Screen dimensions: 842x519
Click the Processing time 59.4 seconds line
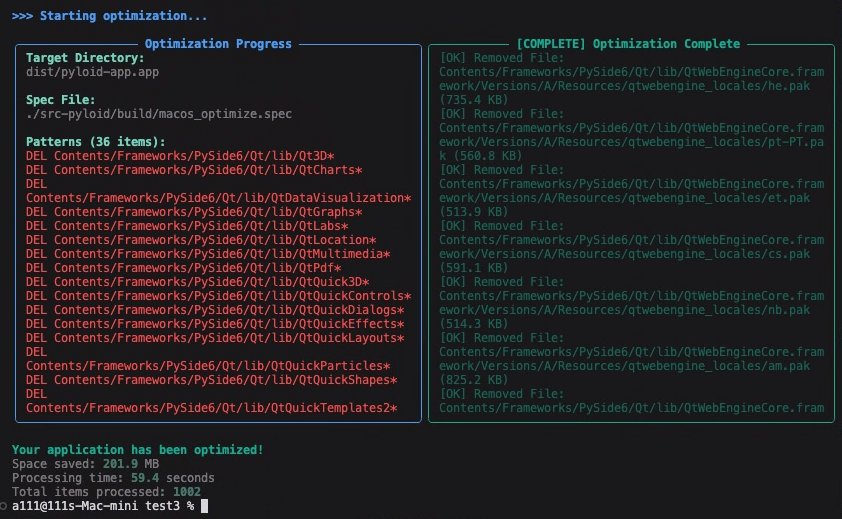(x=113, y=478)
